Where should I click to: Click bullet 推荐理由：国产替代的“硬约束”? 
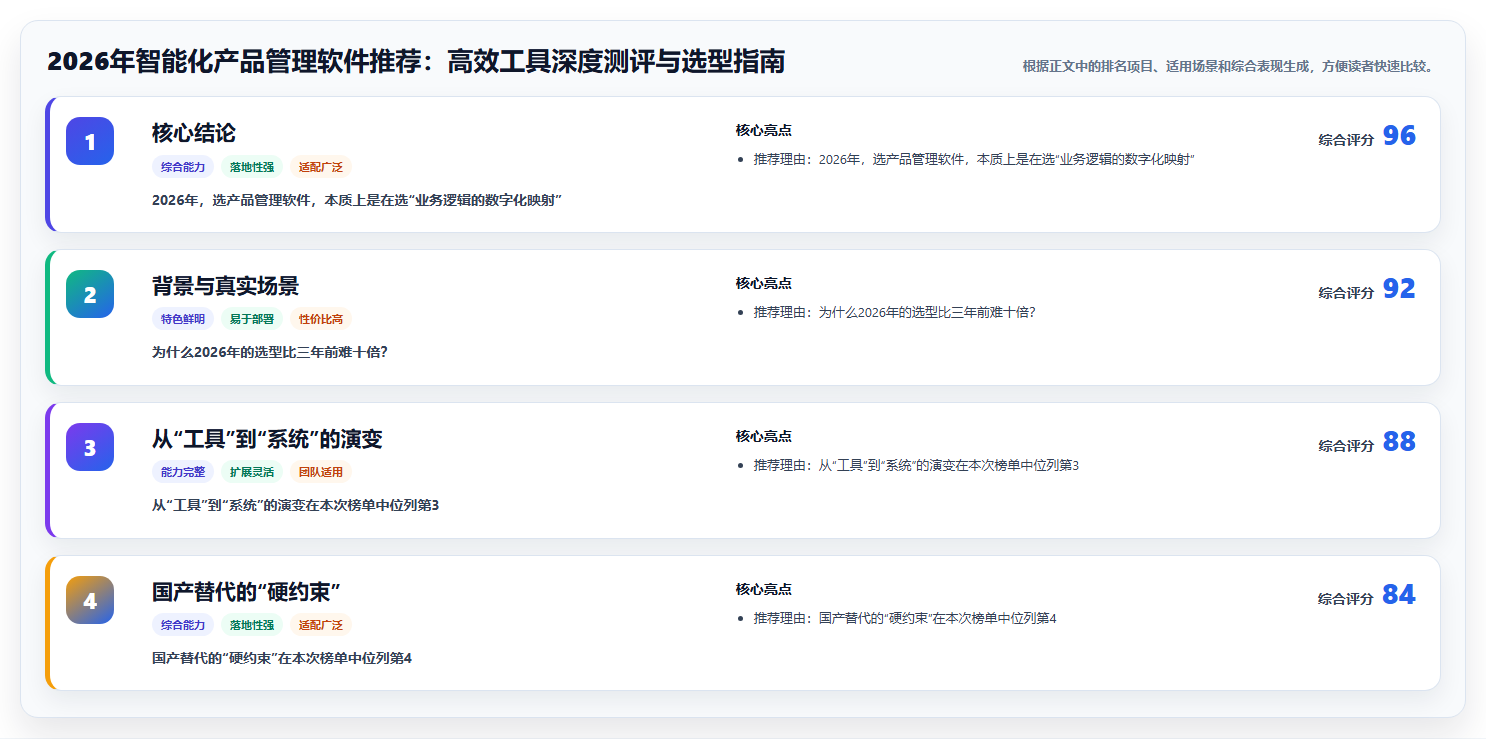coord(905,619)
